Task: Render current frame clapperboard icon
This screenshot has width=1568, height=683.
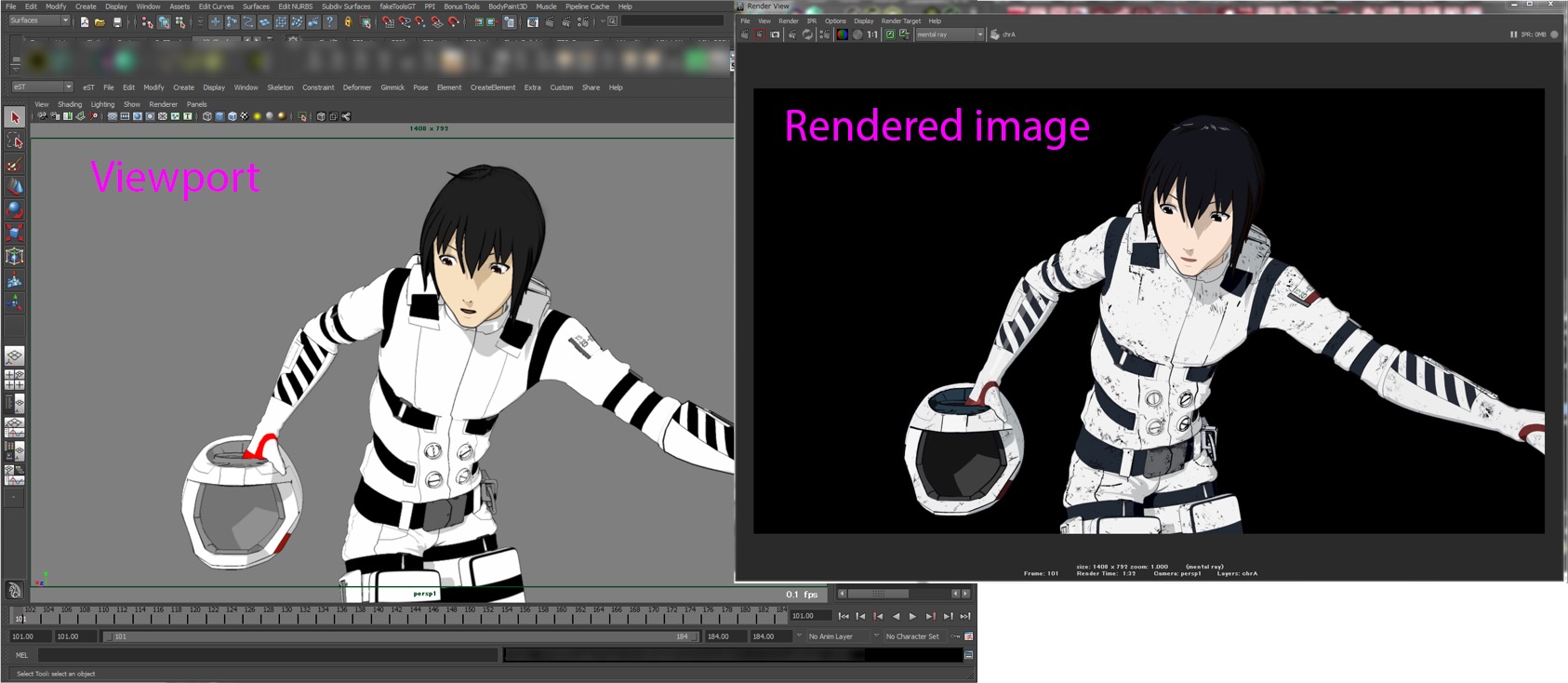Action: [x=550, y=21]
